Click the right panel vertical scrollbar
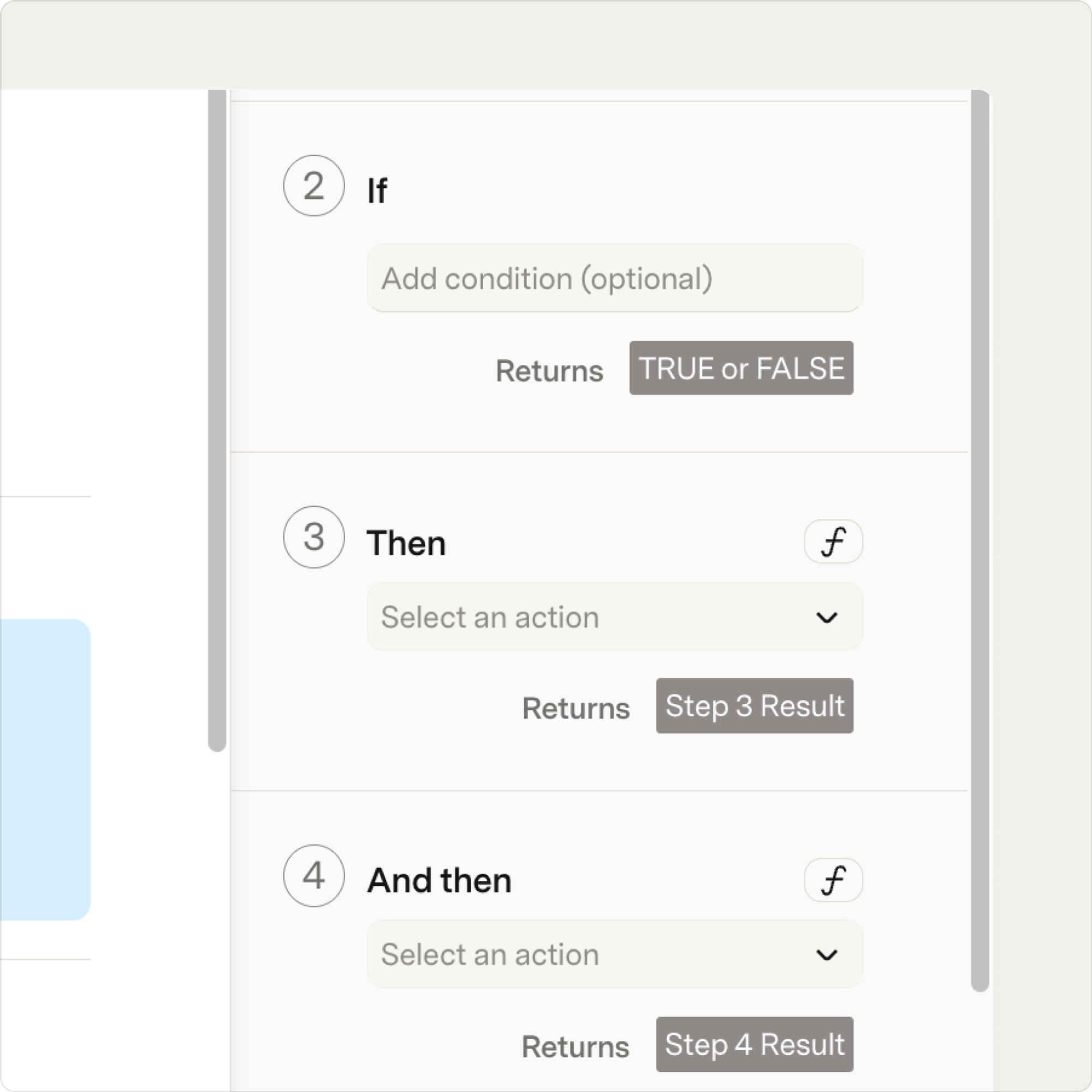The image size is (1092, 1092). [980, 541]
